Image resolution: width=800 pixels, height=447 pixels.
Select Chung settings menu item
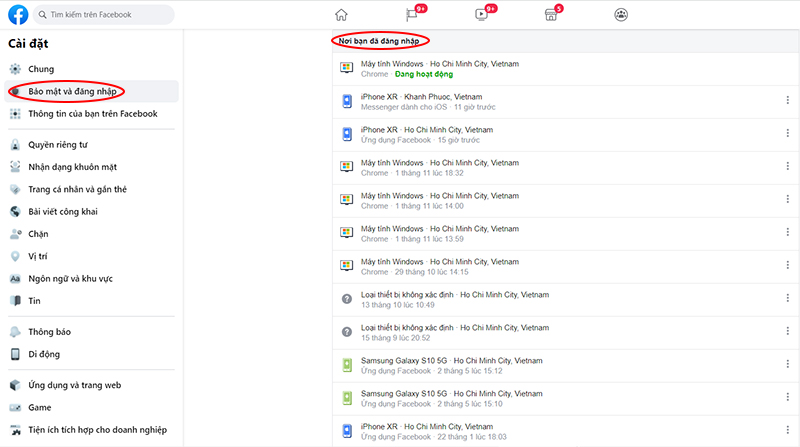click(x=91, y=69)
